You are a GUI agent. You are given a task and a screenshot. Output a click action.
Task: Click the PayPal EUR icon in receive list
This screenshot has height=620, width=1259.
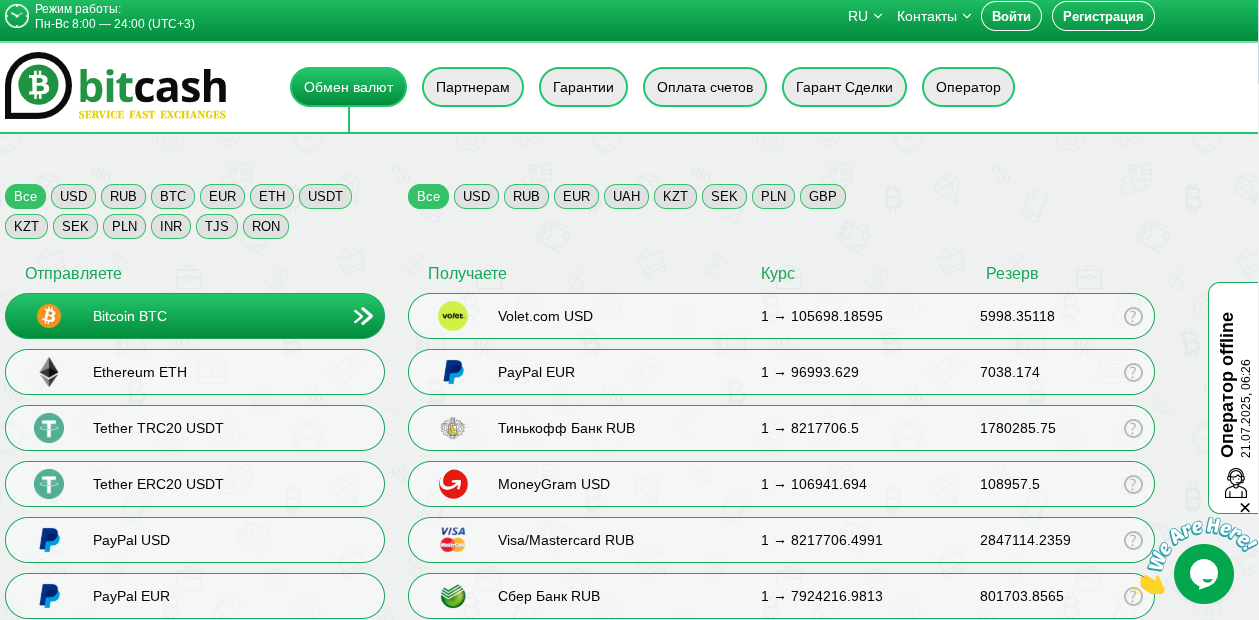[x=453, y=372]
